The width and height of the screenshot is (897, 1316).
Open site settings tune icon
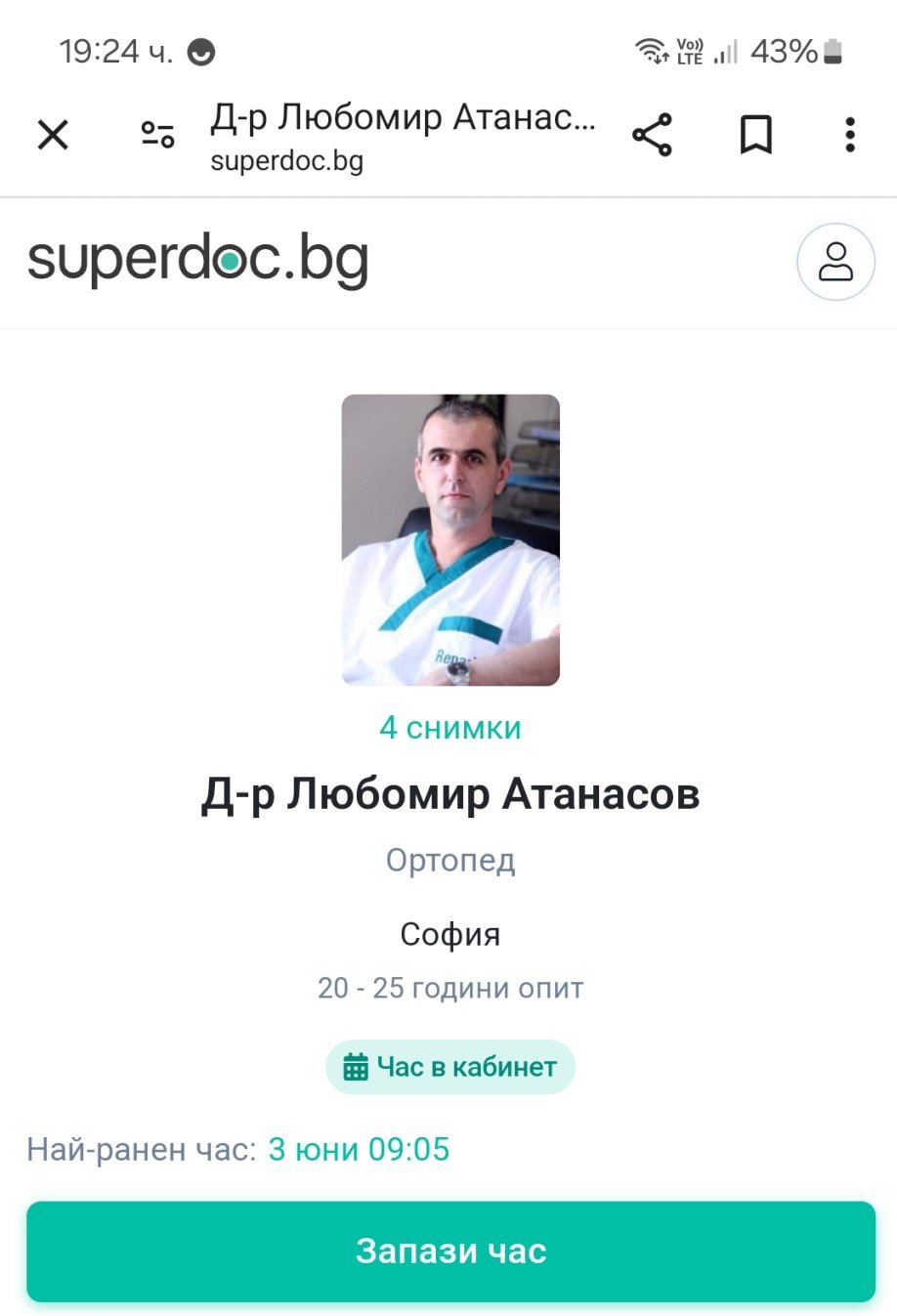click(x=157, y=134)
